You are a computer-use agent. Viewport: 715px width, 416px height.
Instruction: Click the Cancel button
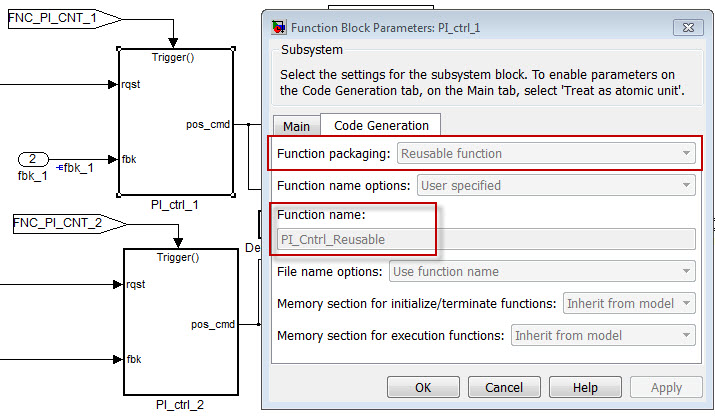(504, 387)
